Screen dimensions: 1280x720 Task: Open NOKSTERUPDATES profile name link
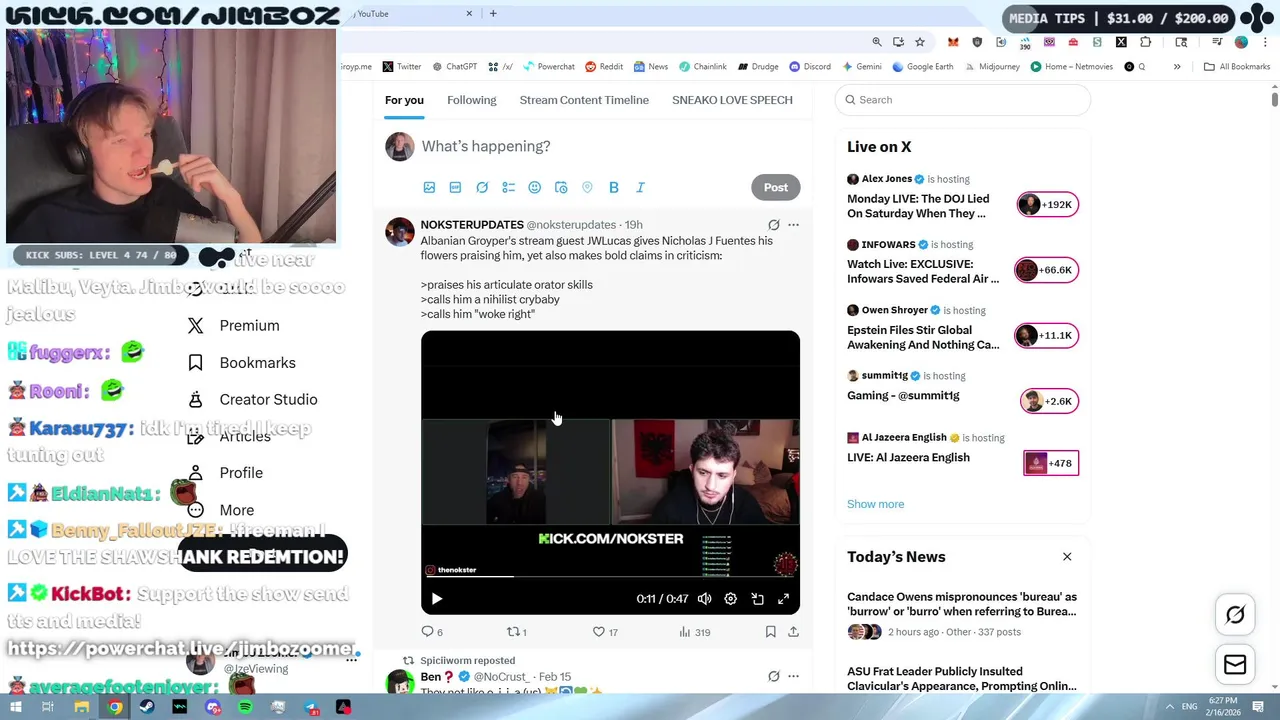(472, 225)
